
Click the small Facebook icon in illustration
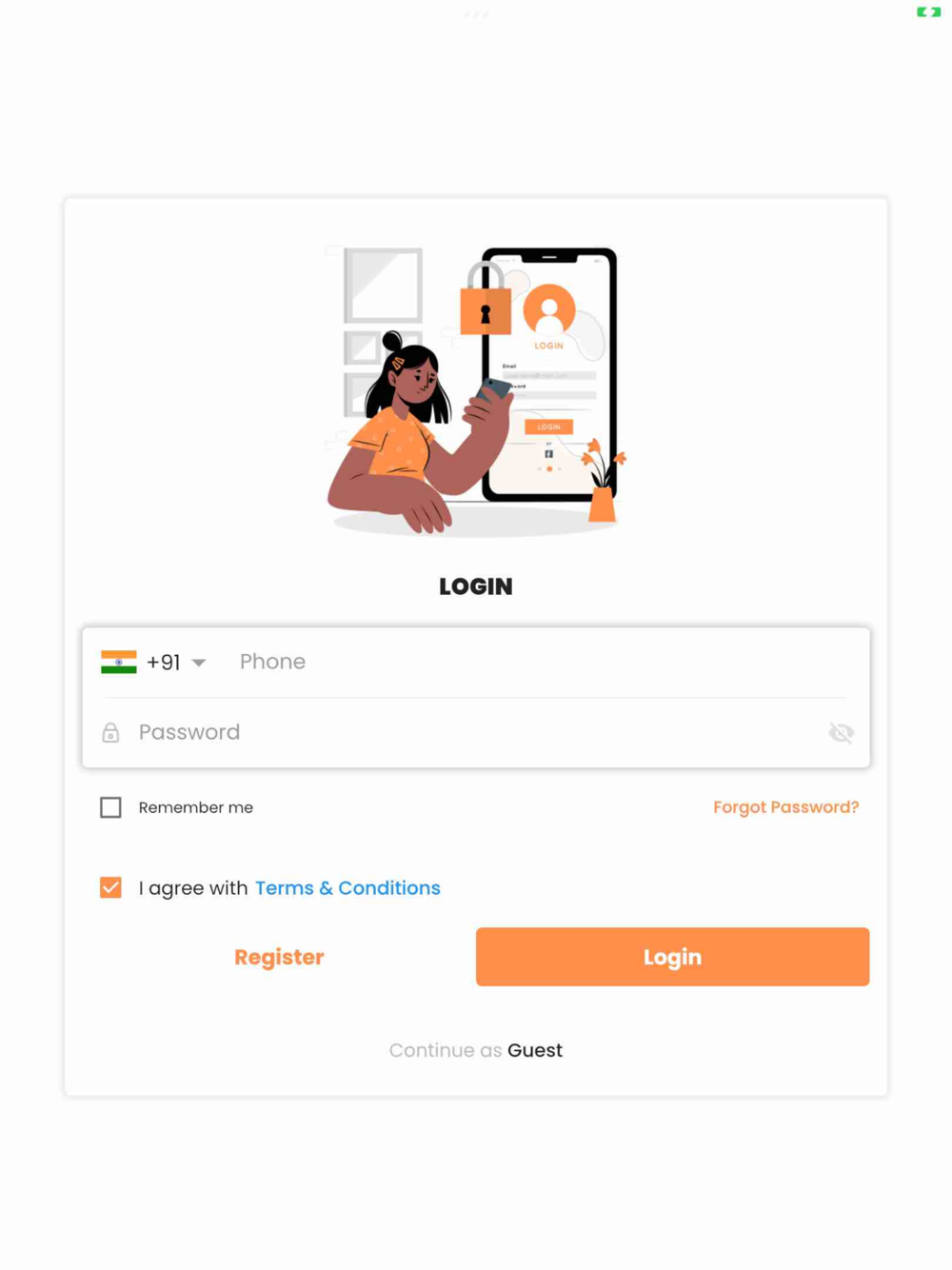coord(549,454)
